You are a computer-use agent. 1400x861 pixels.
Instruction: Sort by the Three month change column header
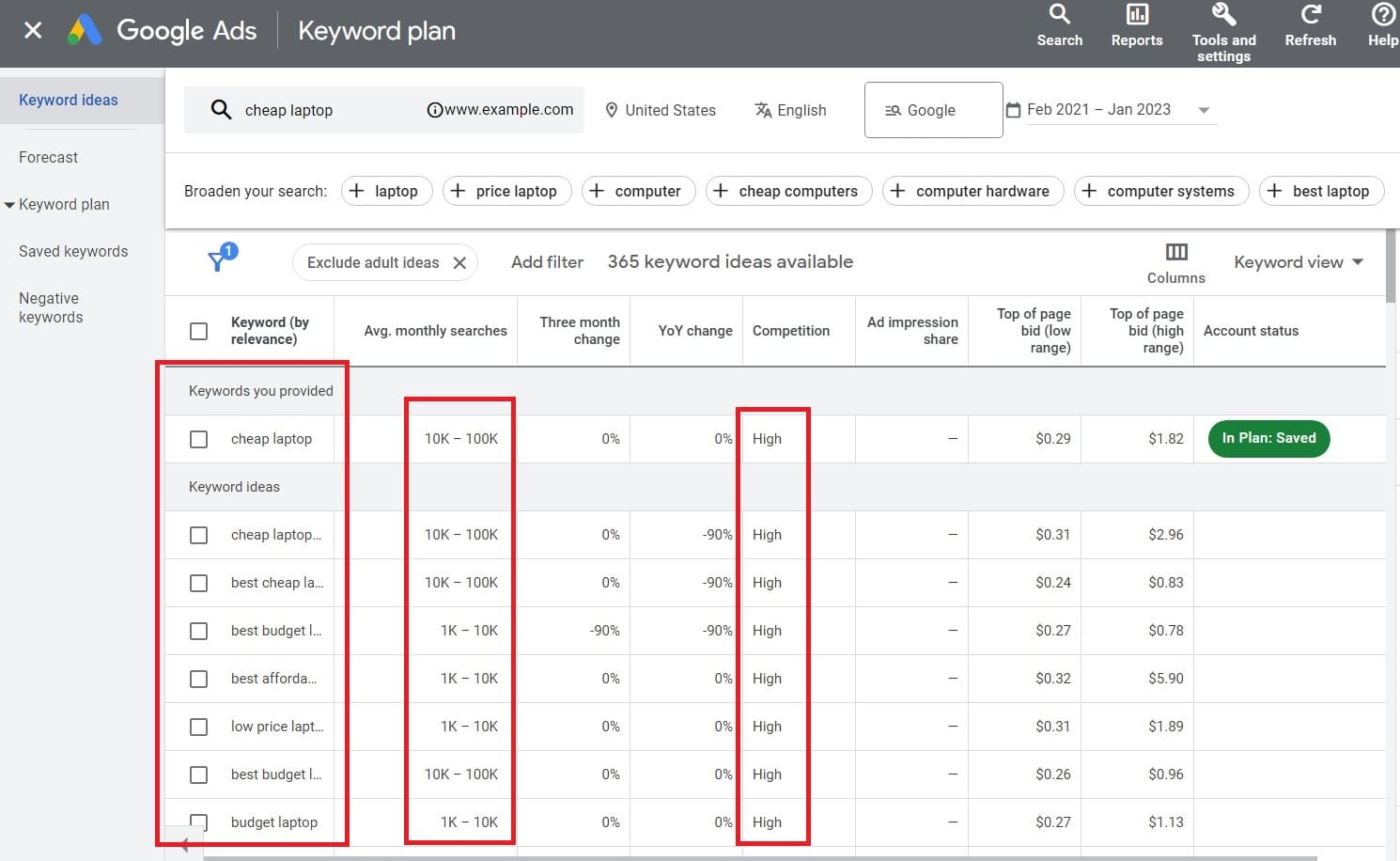579,331
